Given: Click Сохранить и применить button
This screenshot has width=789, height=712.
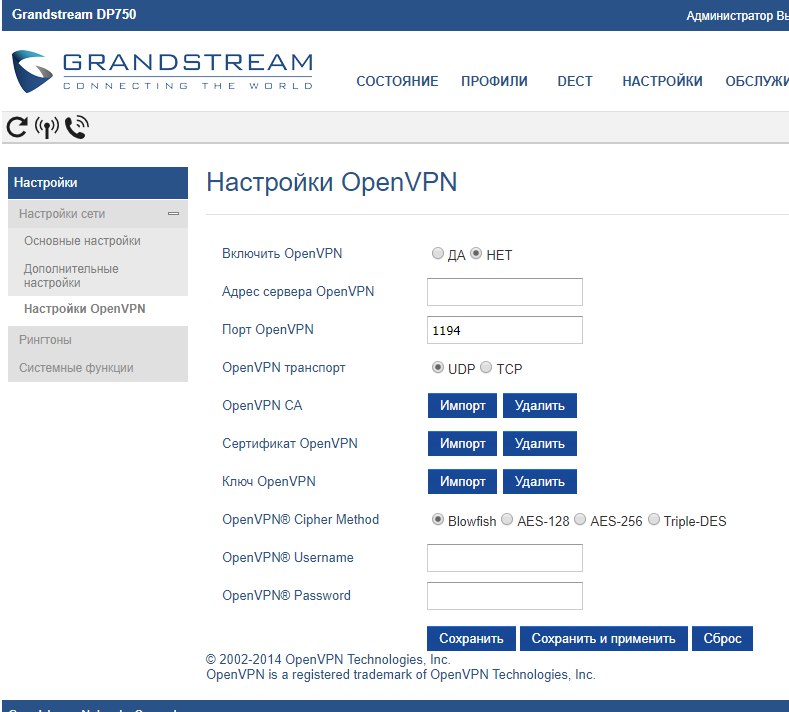Looking at the screenshot, I should [x=603, y=639].
